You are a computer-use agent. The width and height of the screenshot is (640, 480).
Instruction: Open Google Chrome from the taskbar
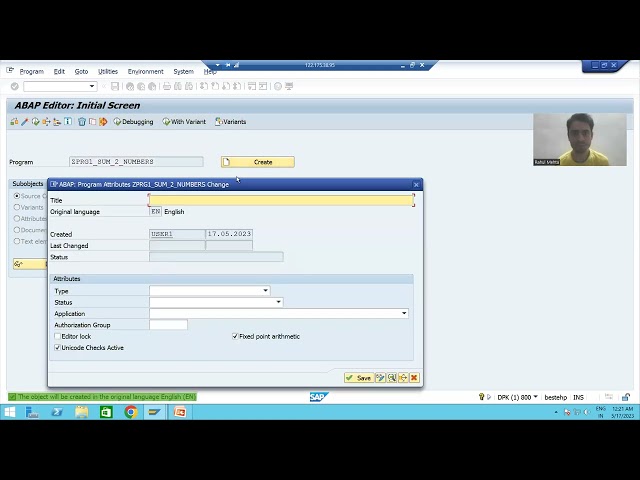tap(131, 412)
